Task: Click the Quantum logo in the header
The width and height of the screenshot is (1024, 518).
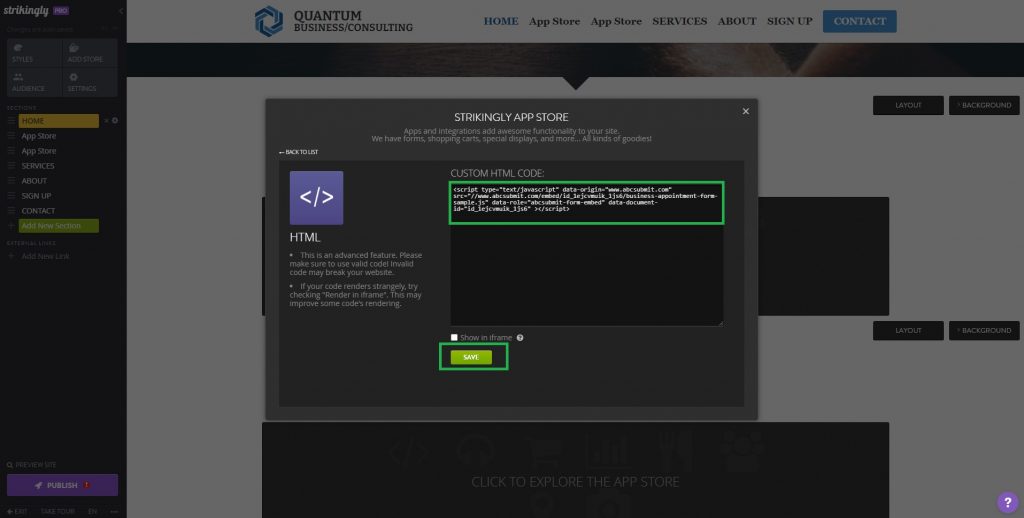Action: point(269,21)
